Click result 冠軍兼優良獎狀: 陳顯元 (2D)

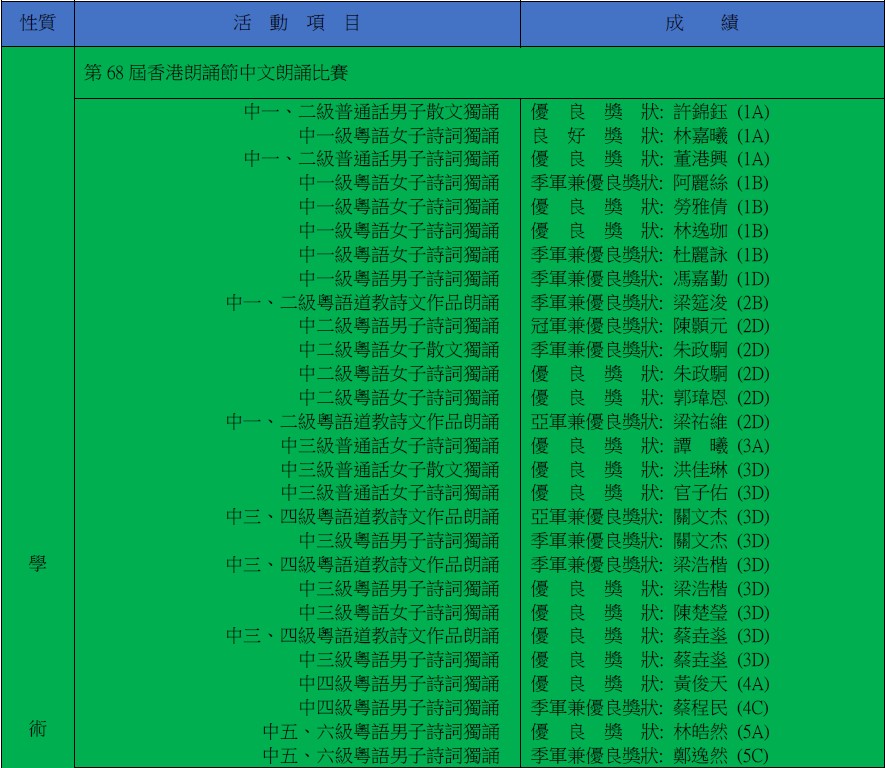tap(650, 326)
